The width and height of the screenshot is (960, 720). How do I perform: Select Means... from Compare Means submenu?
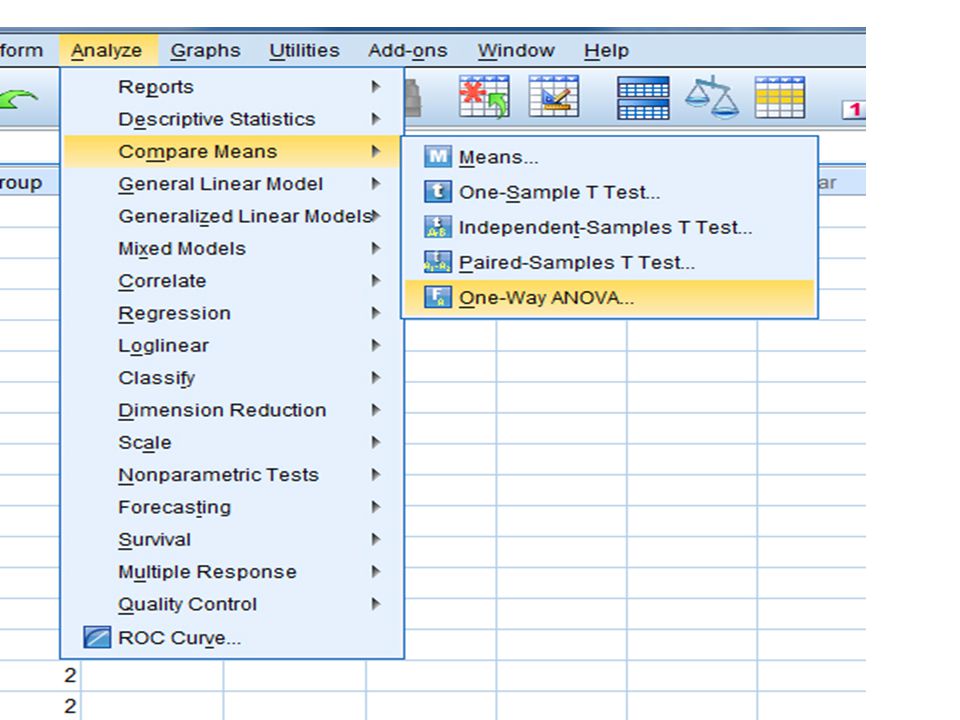coord(609,157)
